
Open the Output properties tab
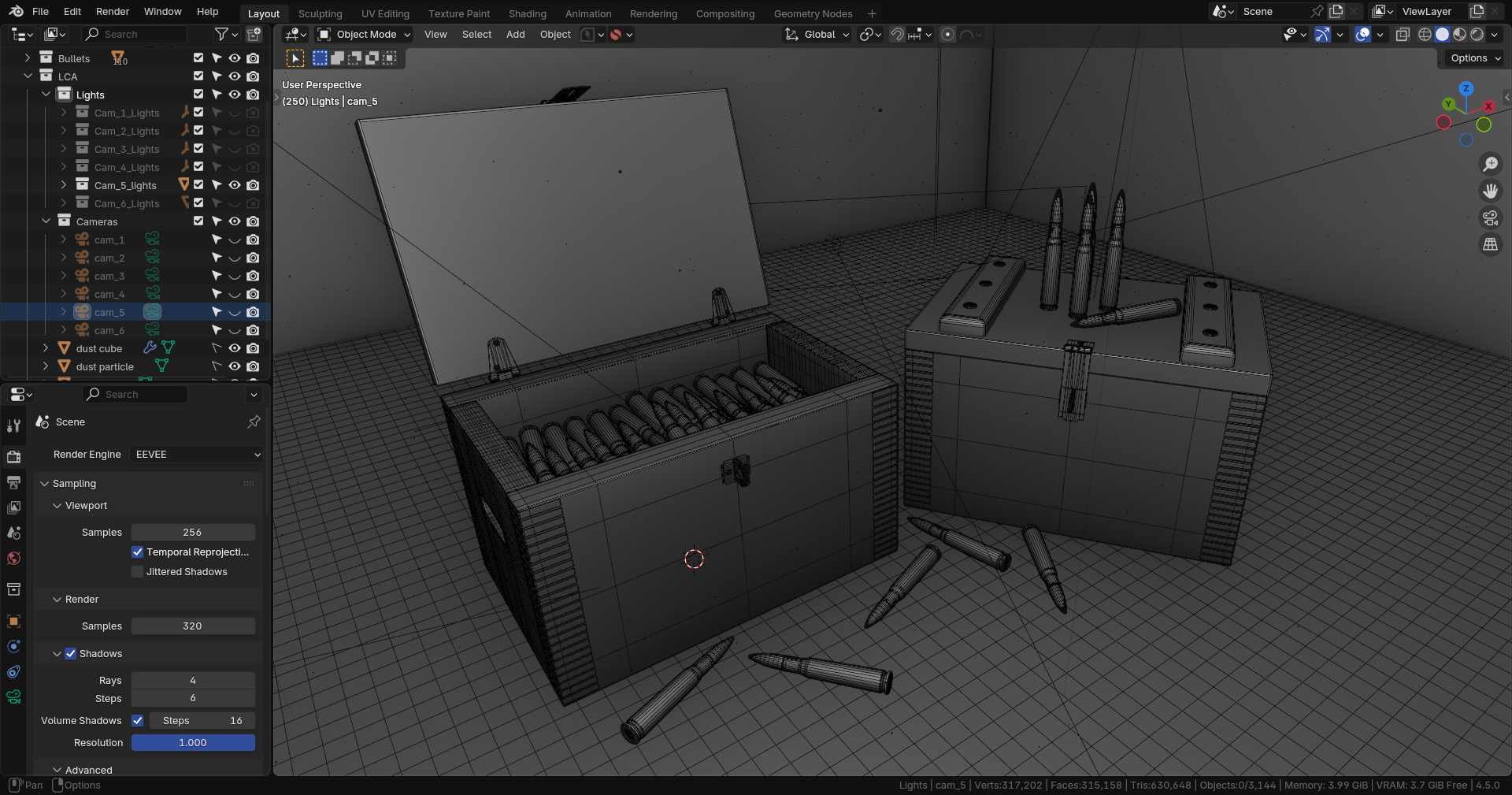[13, 482]
